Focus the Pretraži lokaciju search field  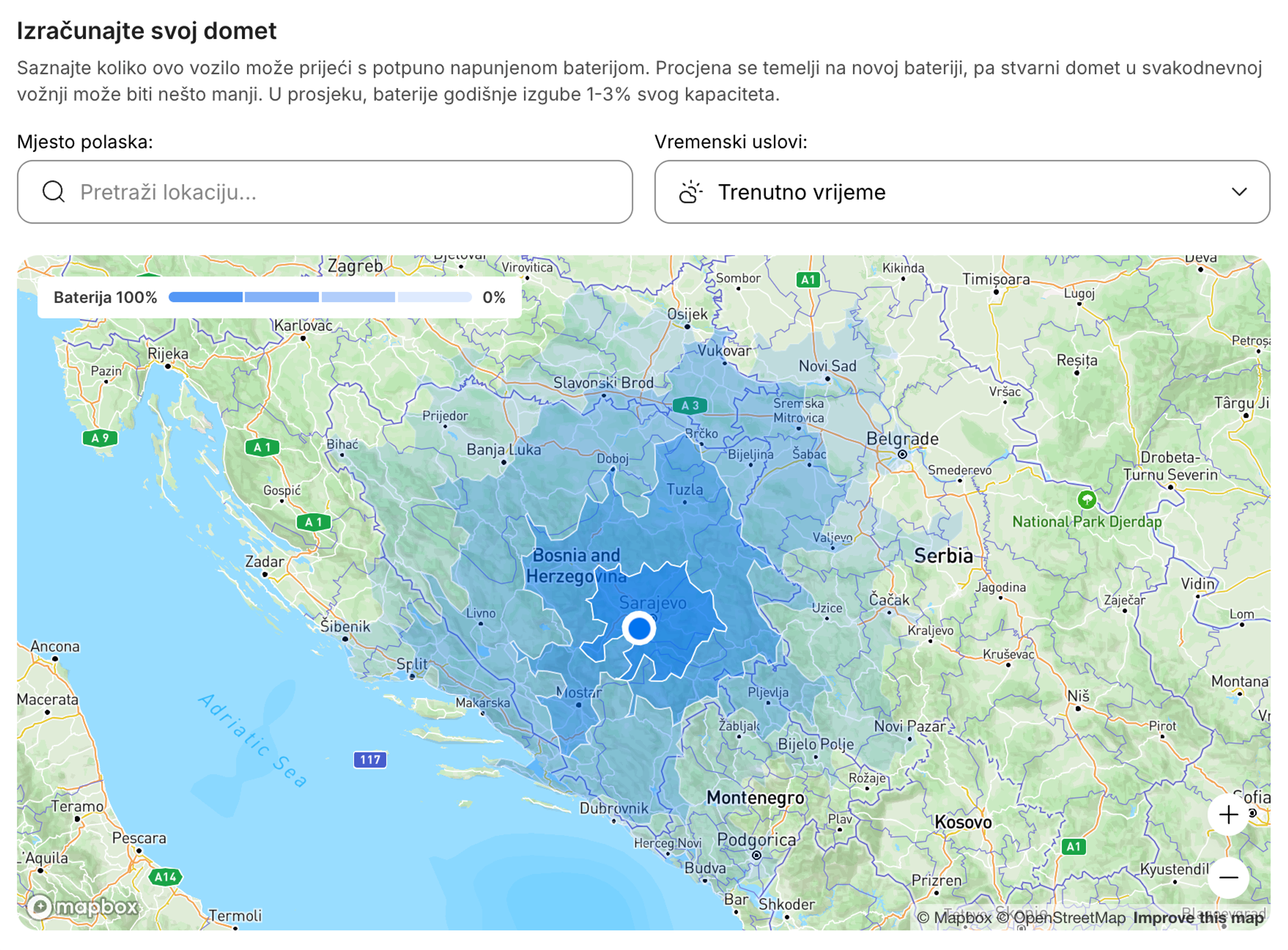[x=325, y=192]
